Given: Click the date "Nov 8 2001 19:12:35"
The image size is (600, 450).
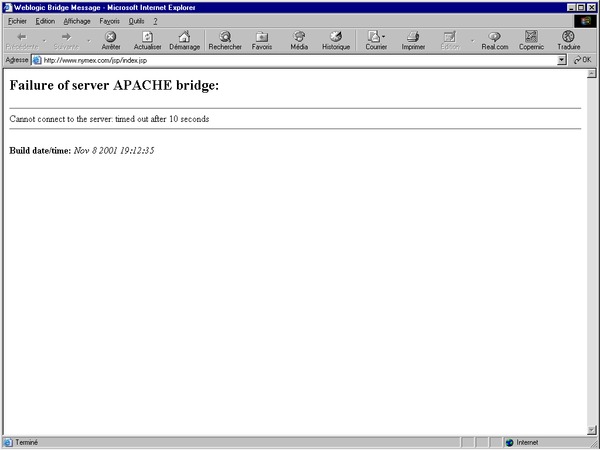Looking at the screenshot, I should coord(114,150).
